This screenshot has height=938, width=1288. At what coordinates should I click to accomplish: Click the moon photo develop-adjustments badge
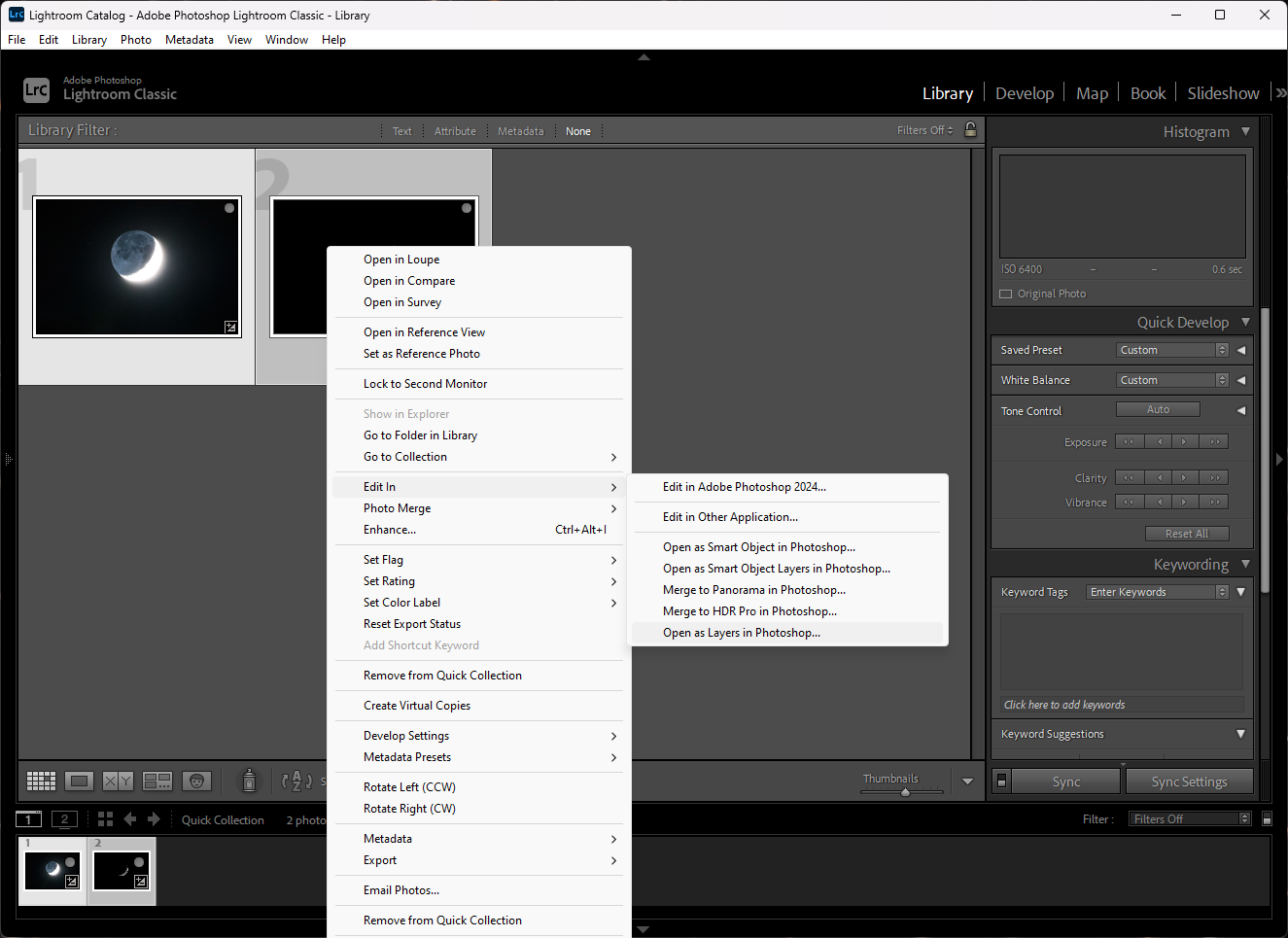tap(230, 328)
